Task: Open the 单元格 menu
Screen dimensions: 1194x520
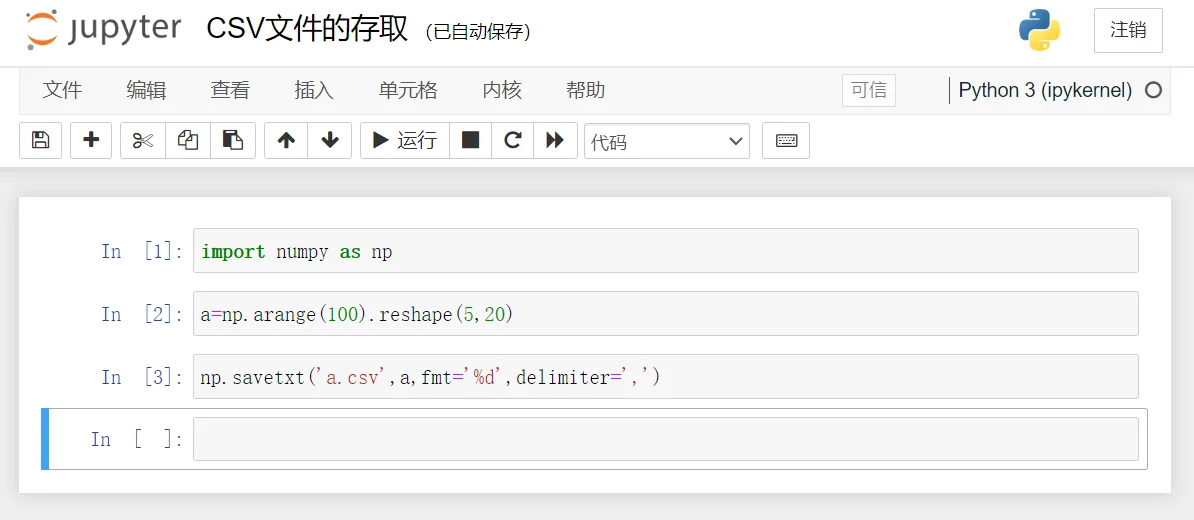Action: (x=408, y=90)
